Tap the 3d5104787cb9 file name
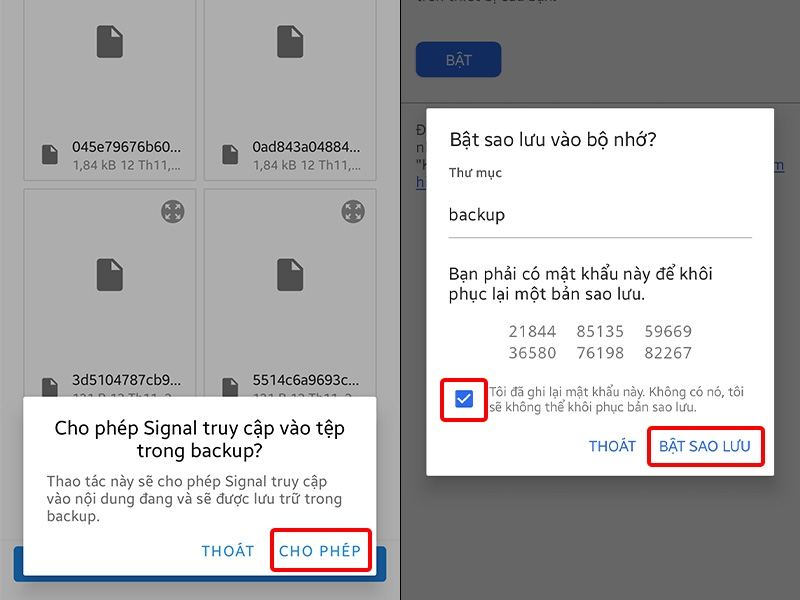 coord(126,380)
